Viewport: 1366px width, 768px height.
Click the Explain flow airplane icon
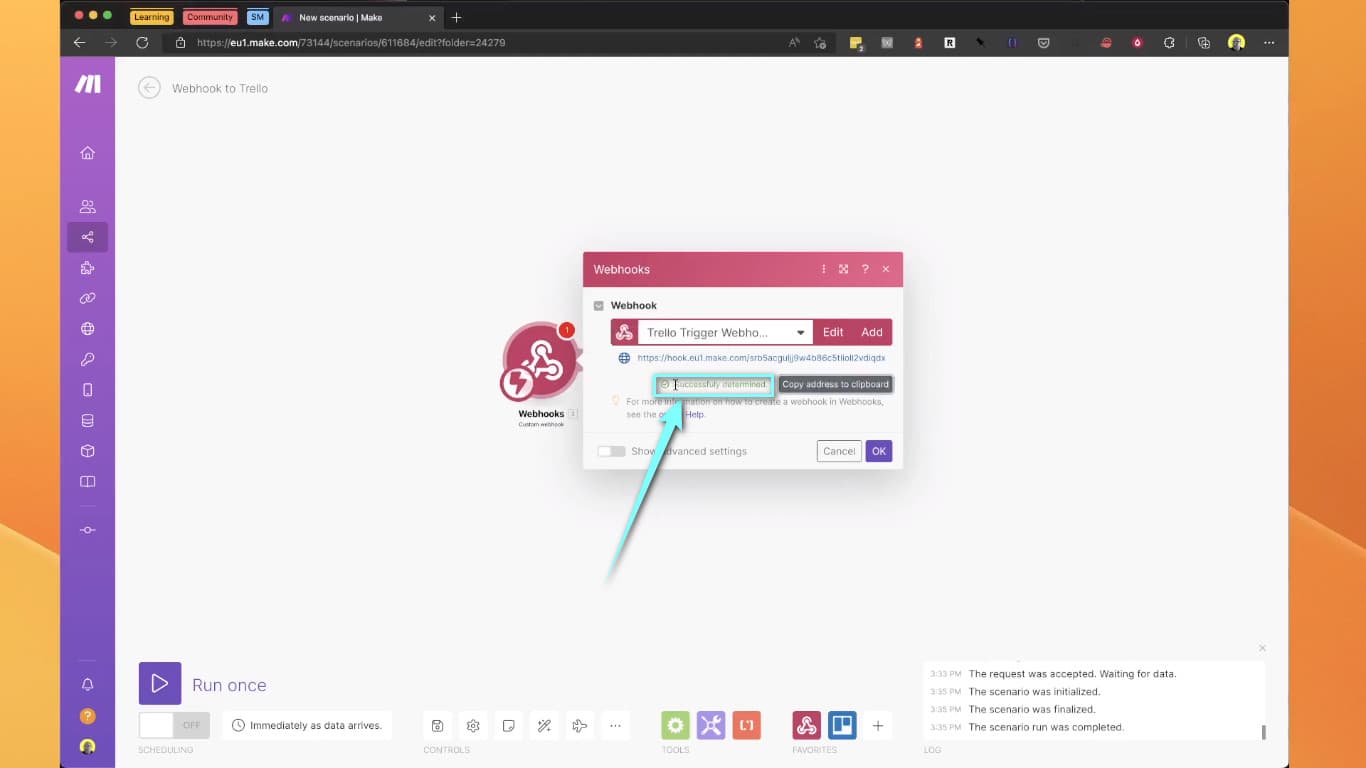point(580,726)
